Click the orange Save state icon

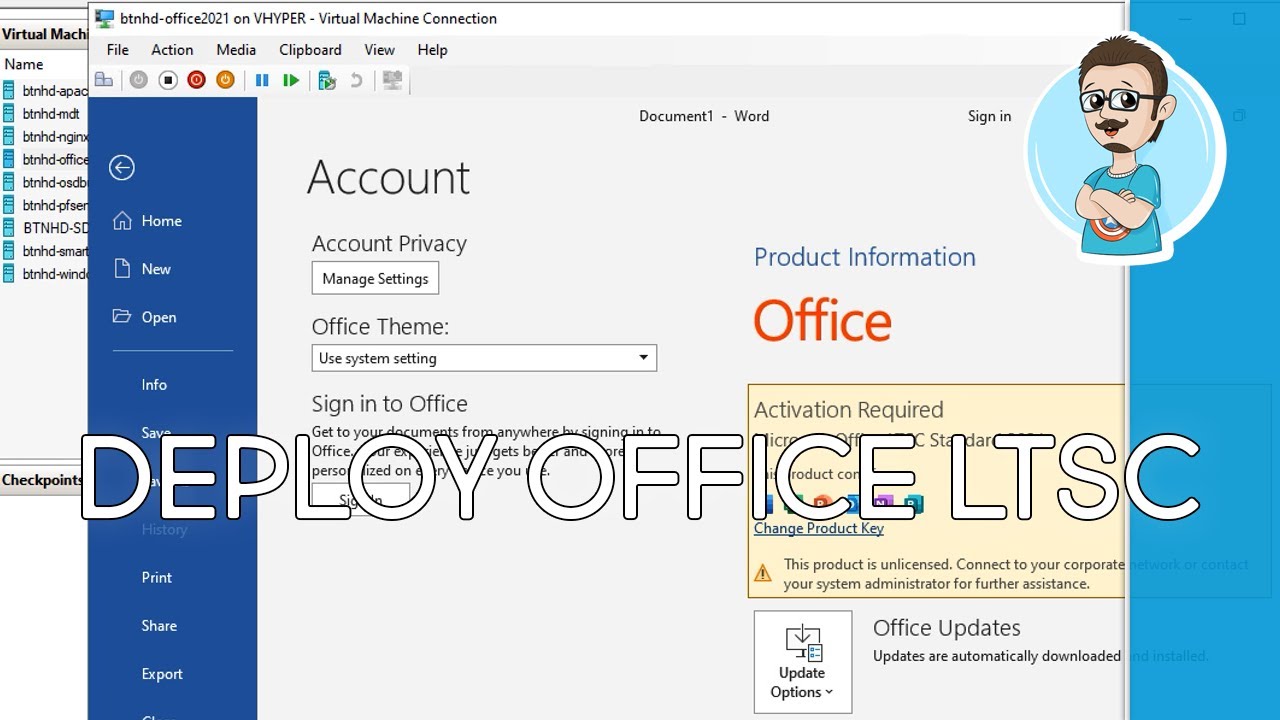pos(226,80)
